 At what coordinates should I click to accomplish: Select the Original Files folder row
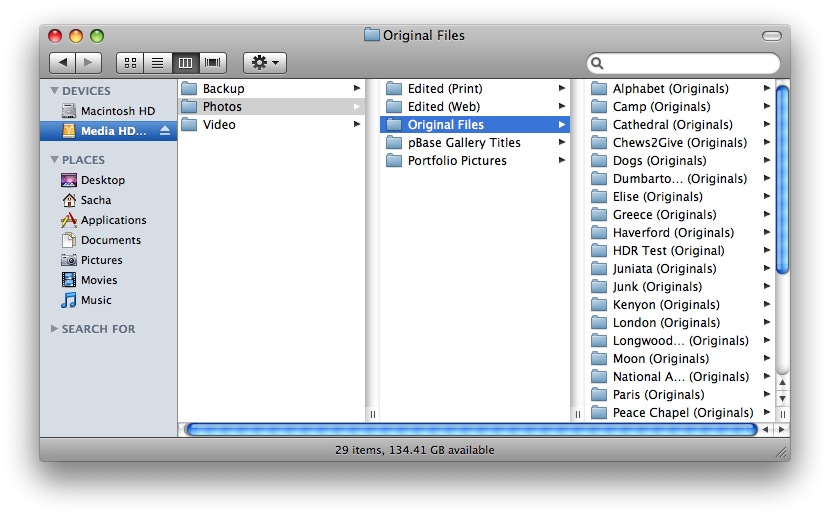click(x=475, y=124)
